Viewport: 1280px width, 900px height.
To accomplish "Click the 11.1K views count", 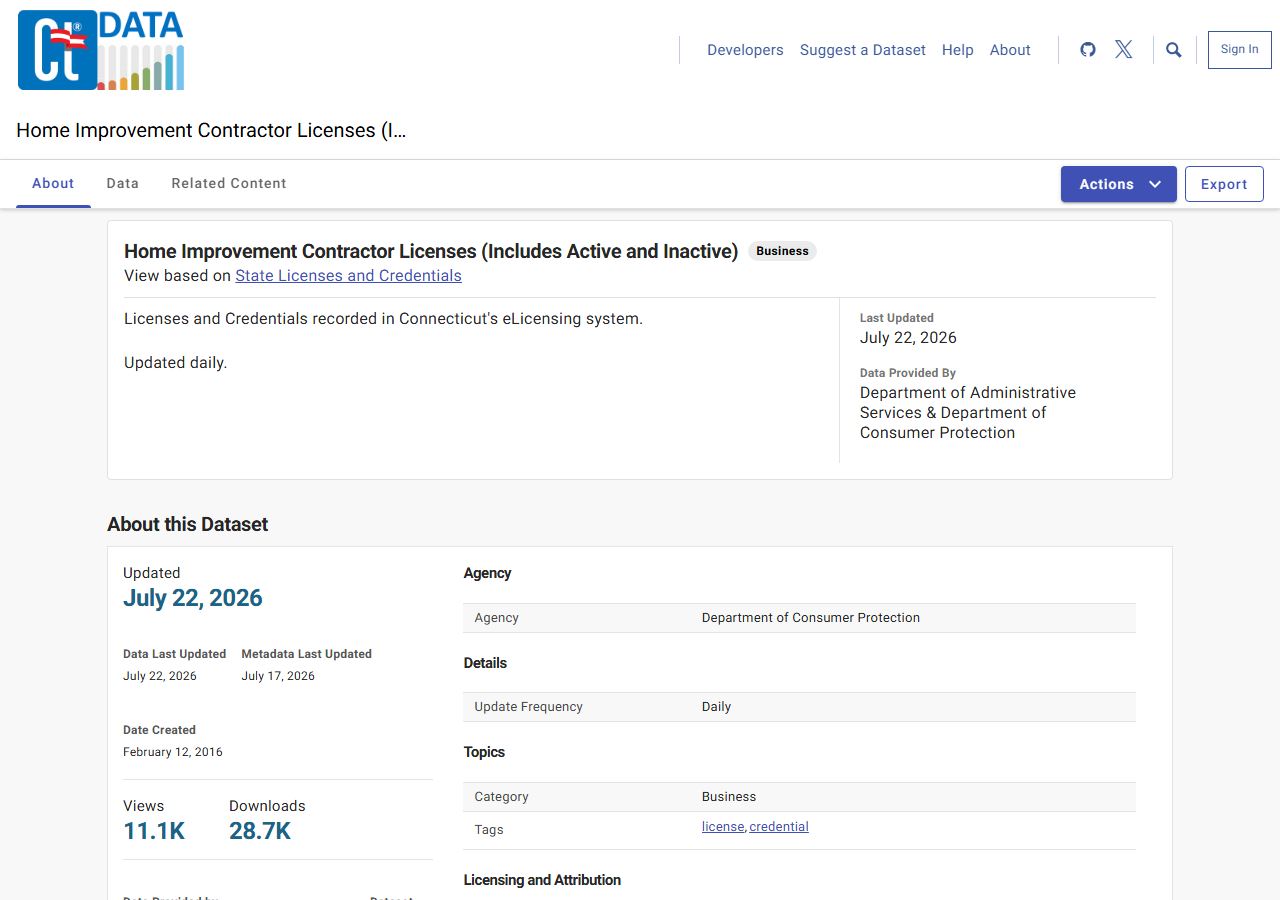I will (x=154, y=831).
